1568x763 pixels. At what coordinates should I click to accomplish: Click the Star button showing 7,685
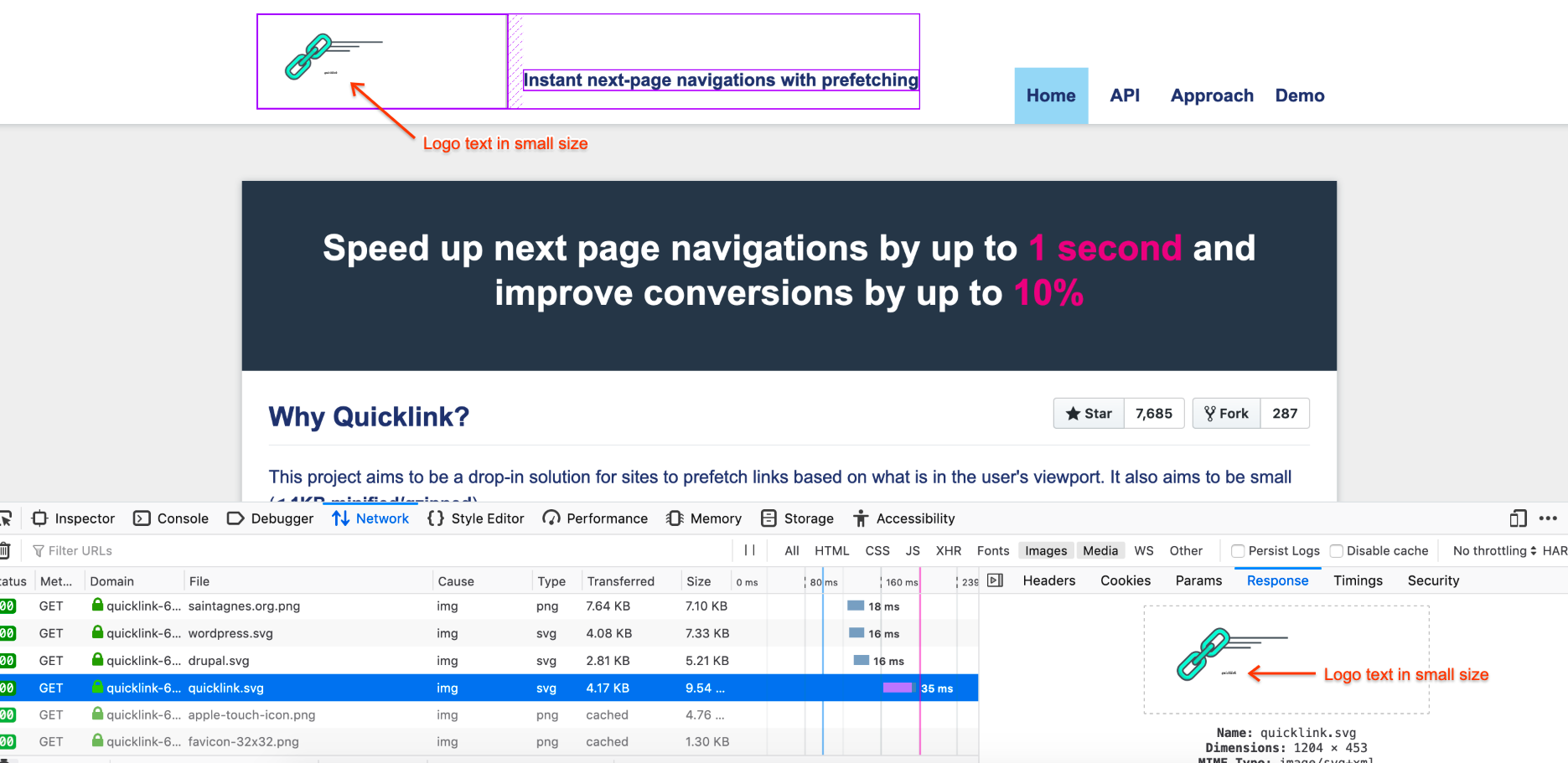1089,413
